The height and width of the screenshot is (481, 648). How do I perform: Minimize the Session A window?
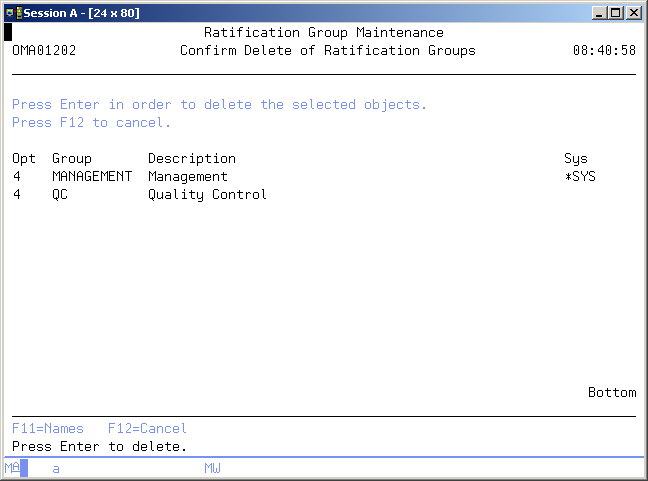click(x=599, y=12)
